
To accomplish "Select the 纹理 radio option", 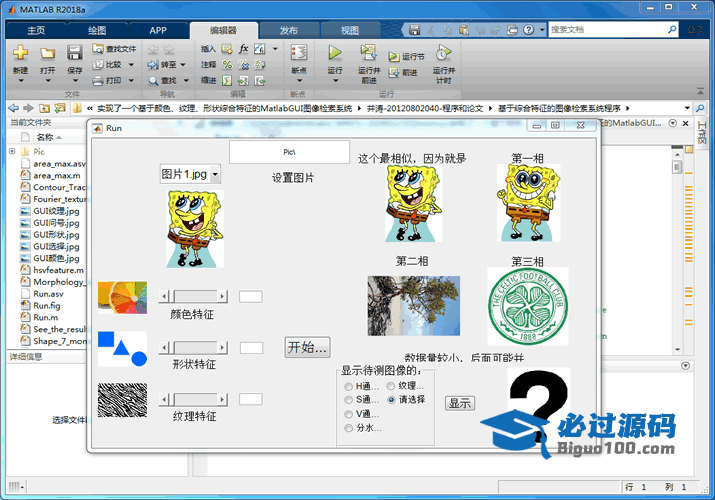I will (391, 386).
